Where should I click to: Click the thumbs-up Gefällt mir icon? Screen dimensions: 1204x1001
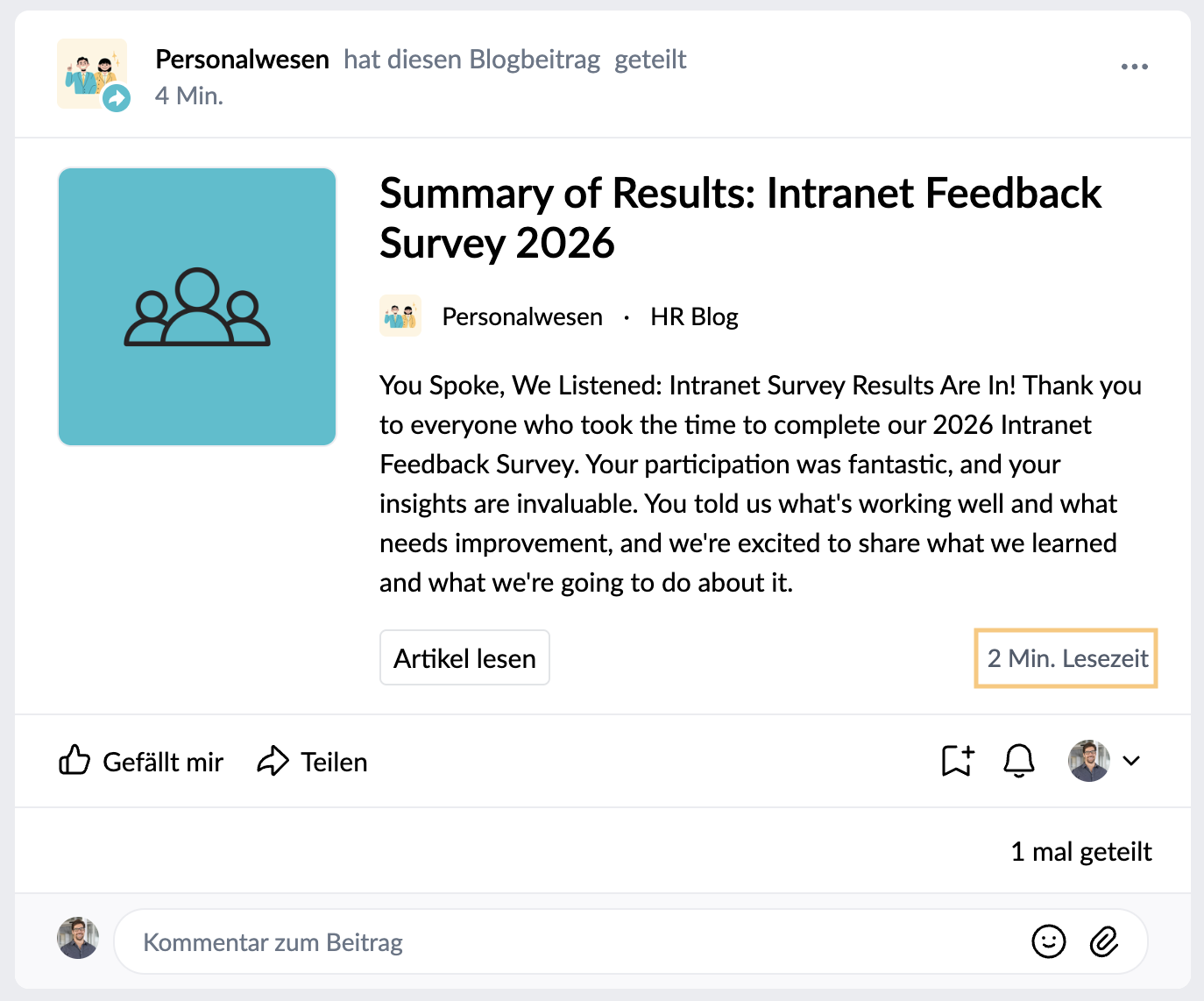point(74,761)
